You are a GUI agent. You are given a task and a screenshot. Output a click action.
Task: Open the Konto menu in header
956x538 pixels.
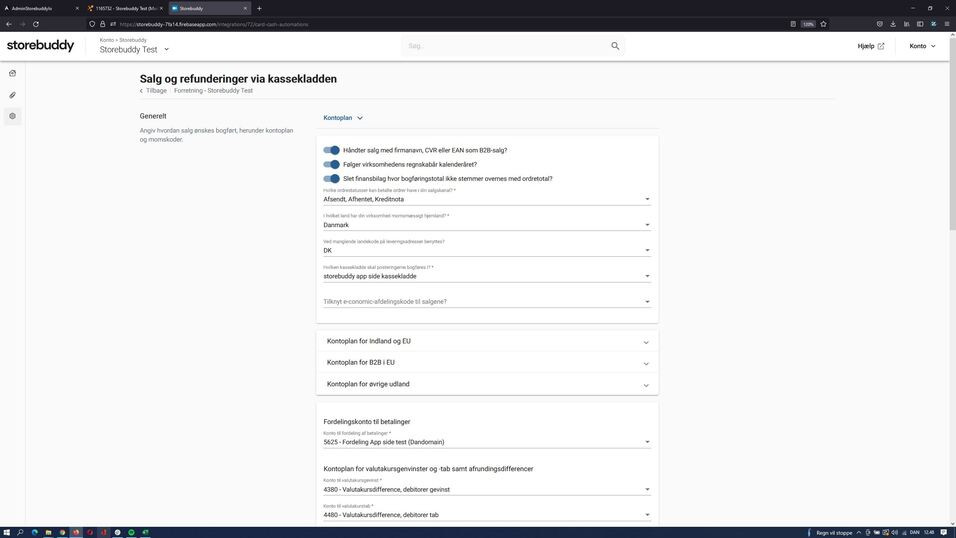pyautogui.click(x=922, y=46)
